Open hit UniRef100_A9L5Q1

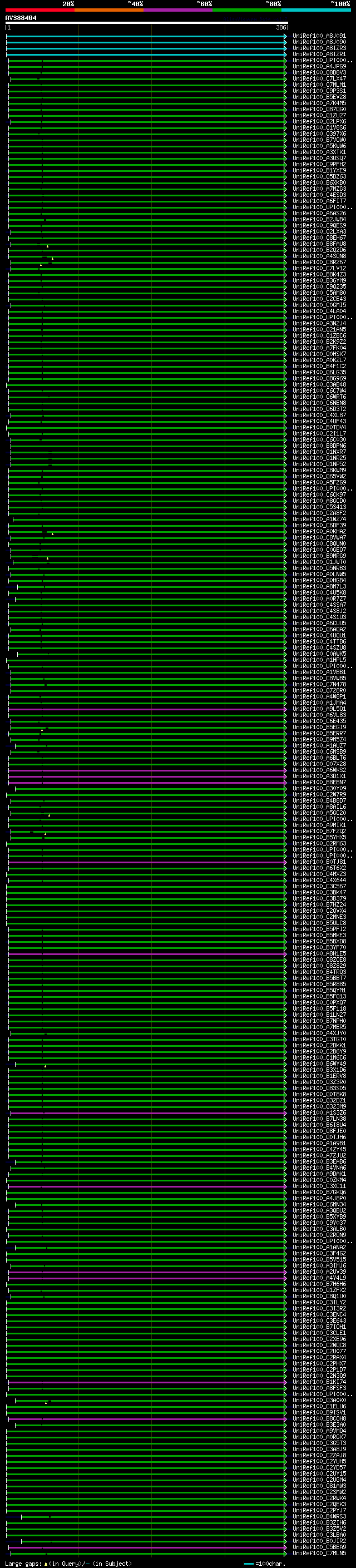(319, 709)
